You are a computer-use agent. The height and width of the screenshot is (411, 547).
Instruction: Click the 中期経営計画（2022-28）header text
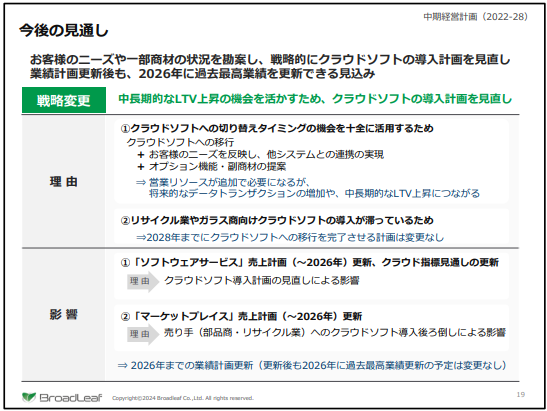(x=475, y=17)
